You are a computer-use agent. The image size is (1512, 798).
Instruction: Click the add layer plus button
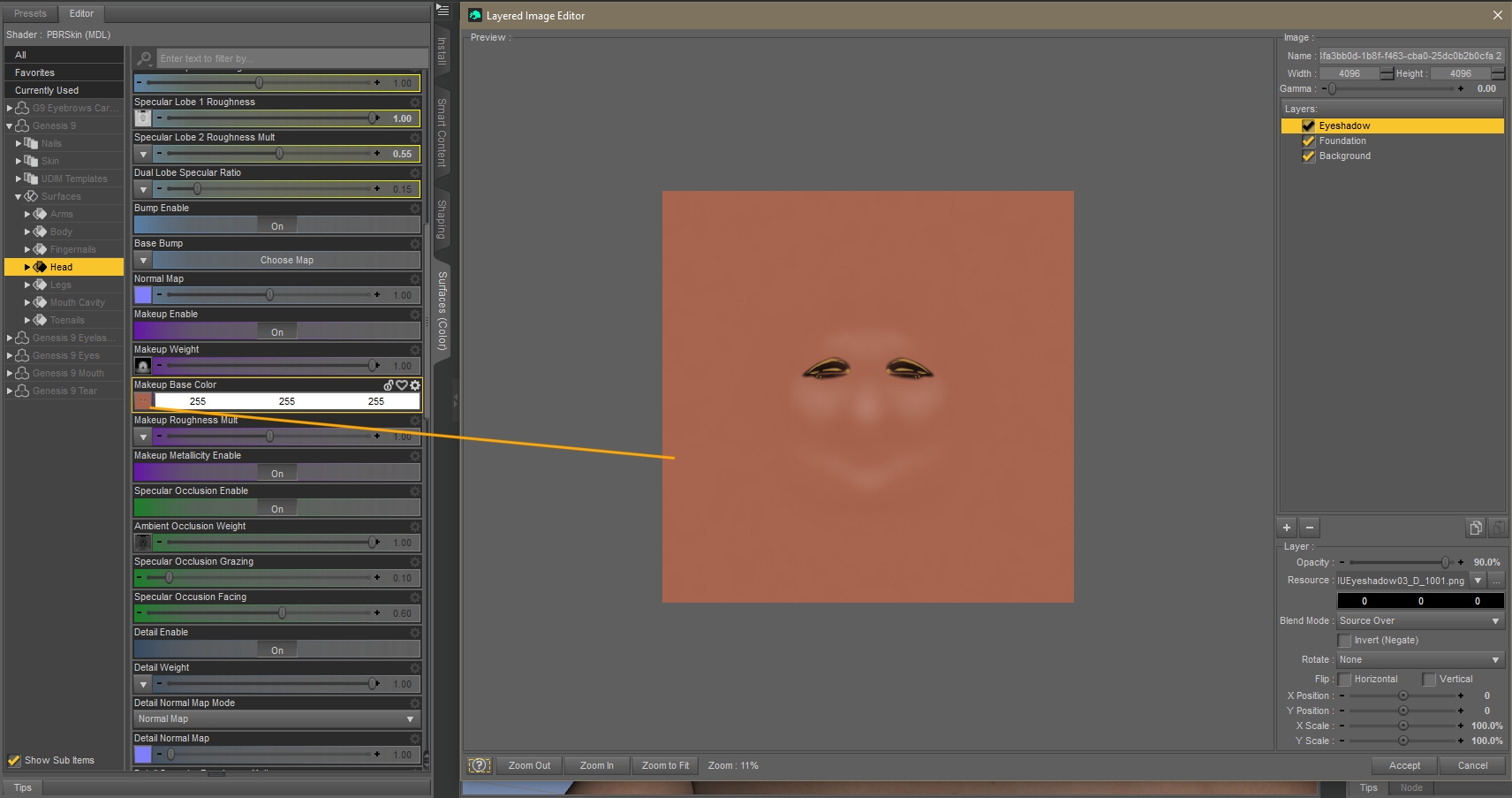point(1287,528)
